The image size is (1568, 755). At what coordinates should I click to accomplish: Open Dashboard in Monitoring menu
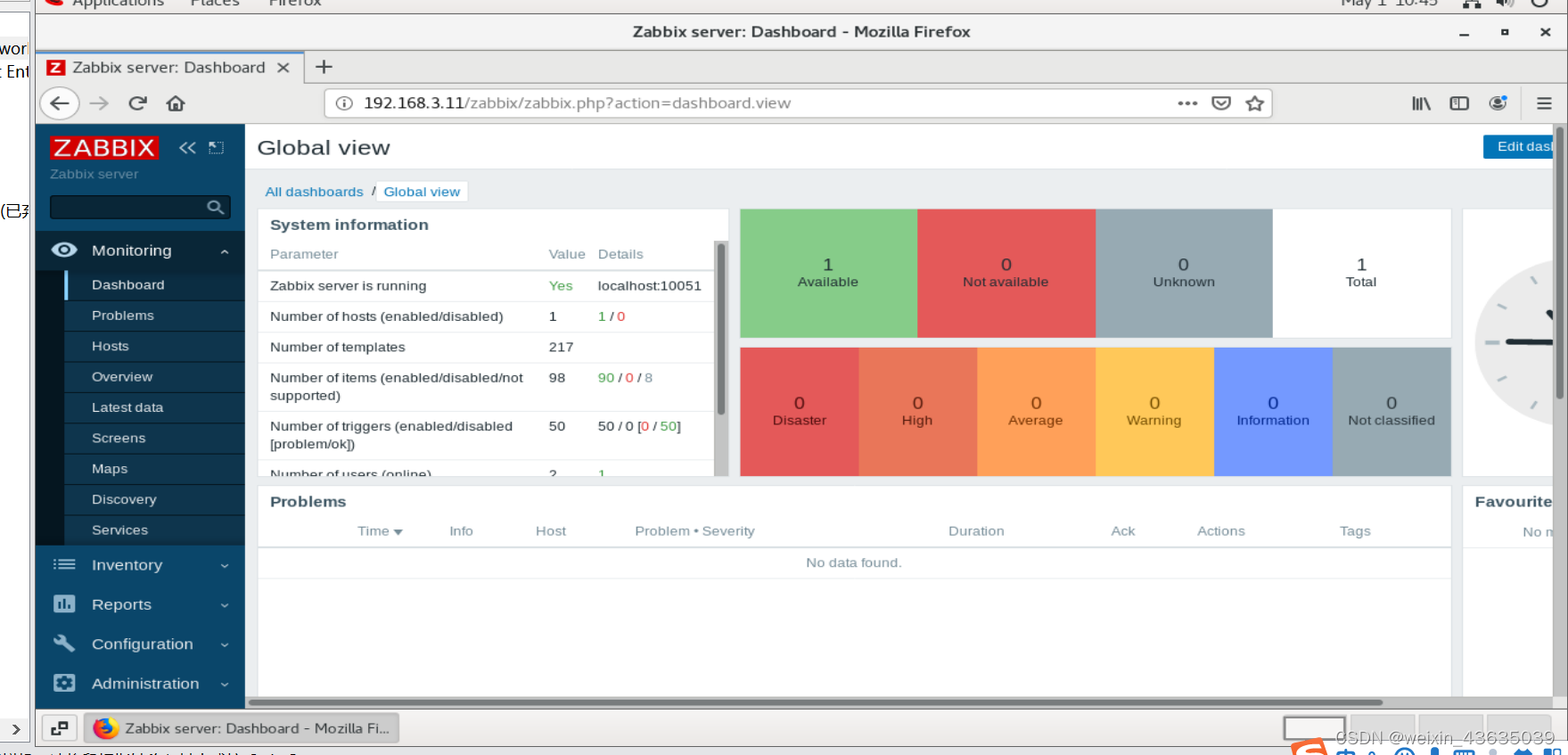(155, 284)
